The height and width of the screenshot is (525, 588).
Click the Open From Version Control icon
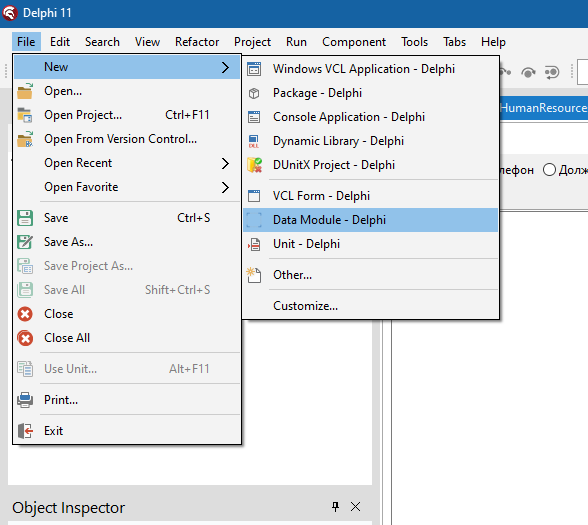pos(25,139)
